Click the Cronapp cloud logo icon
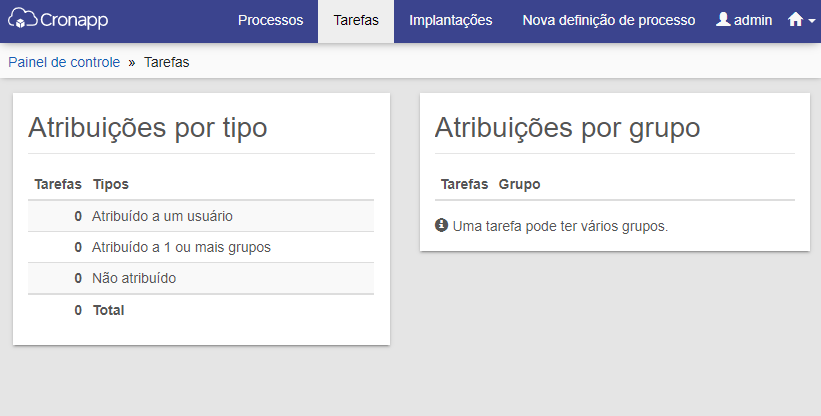821x416 pixels. [x=23, y=18]
